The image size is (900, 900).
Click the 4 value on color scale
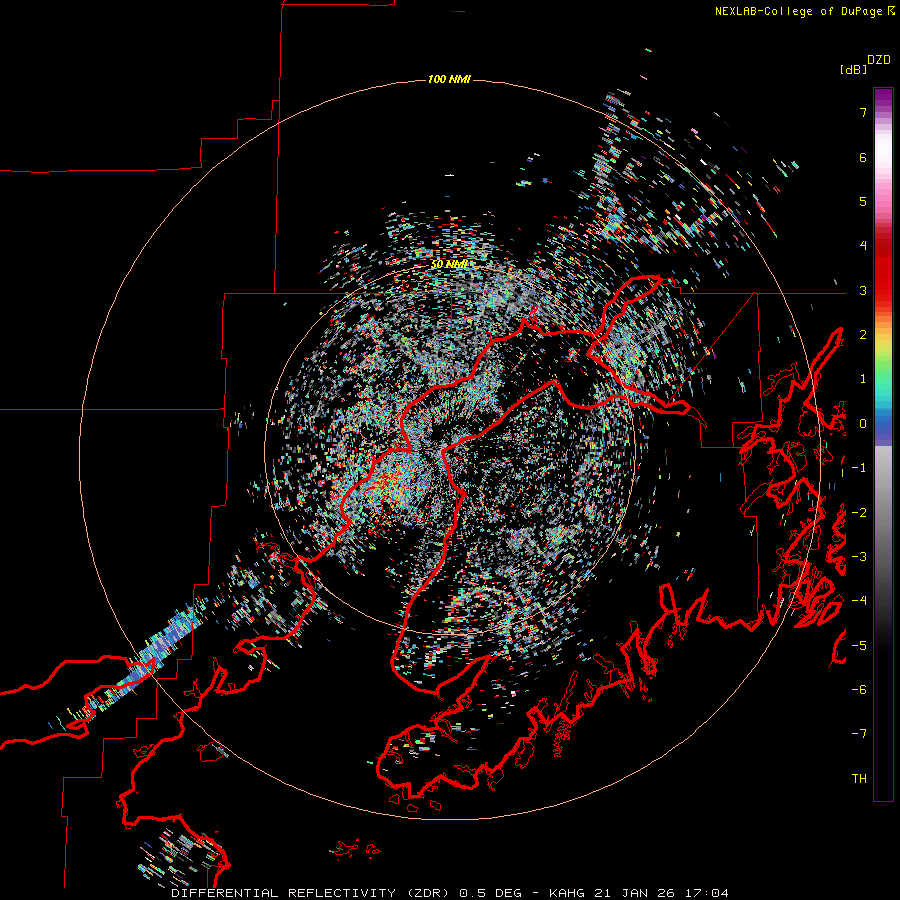tap(863, 246)
